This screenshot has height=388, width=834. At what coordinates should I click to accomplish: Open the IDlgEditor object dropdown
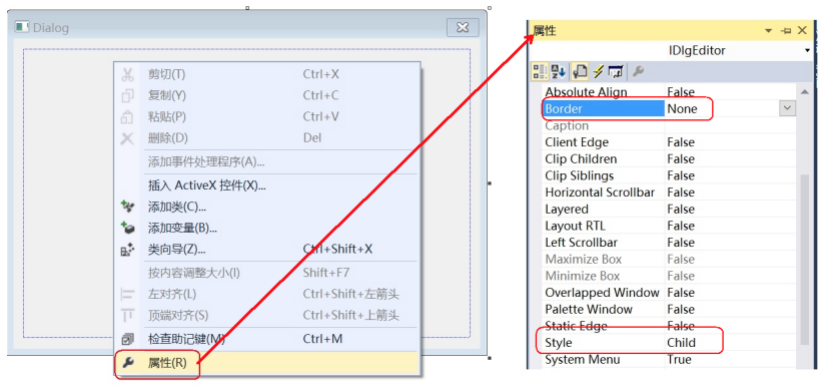tap(807, 51)
